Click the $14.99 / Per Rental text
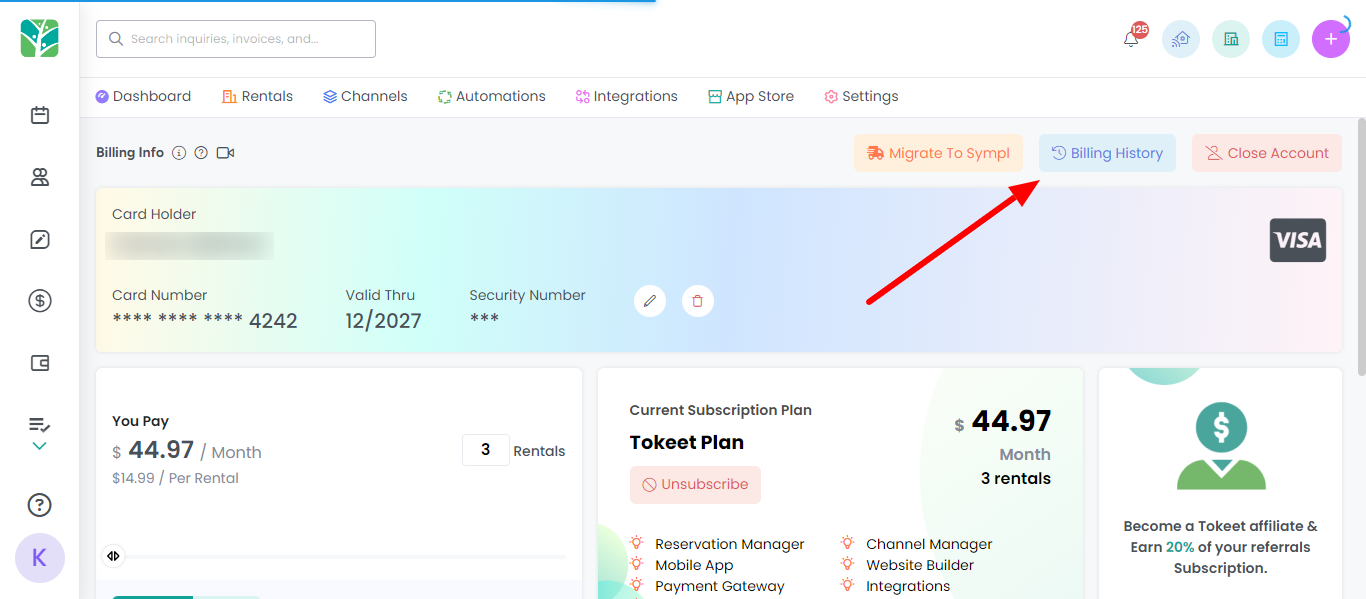 pyautogui.click(x=175, y=478)
